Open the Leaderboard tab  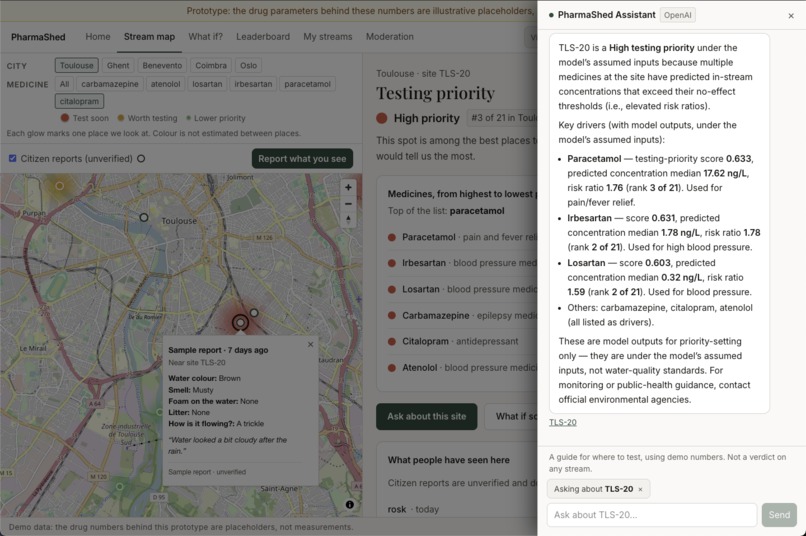click(263, 36)
